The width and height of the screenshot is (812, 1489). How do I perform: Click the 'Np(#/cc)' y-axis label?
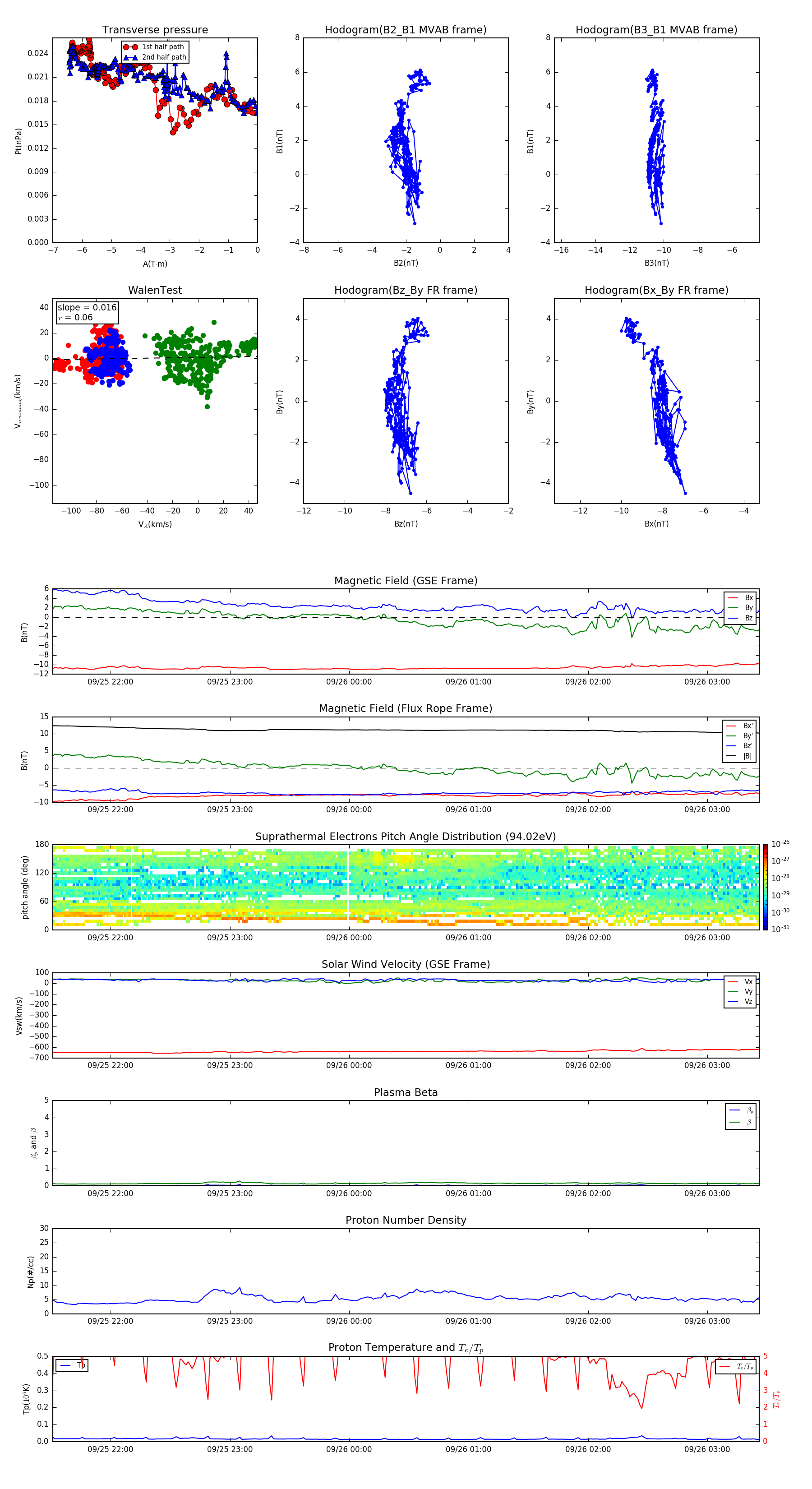[x=31, y=1272]
